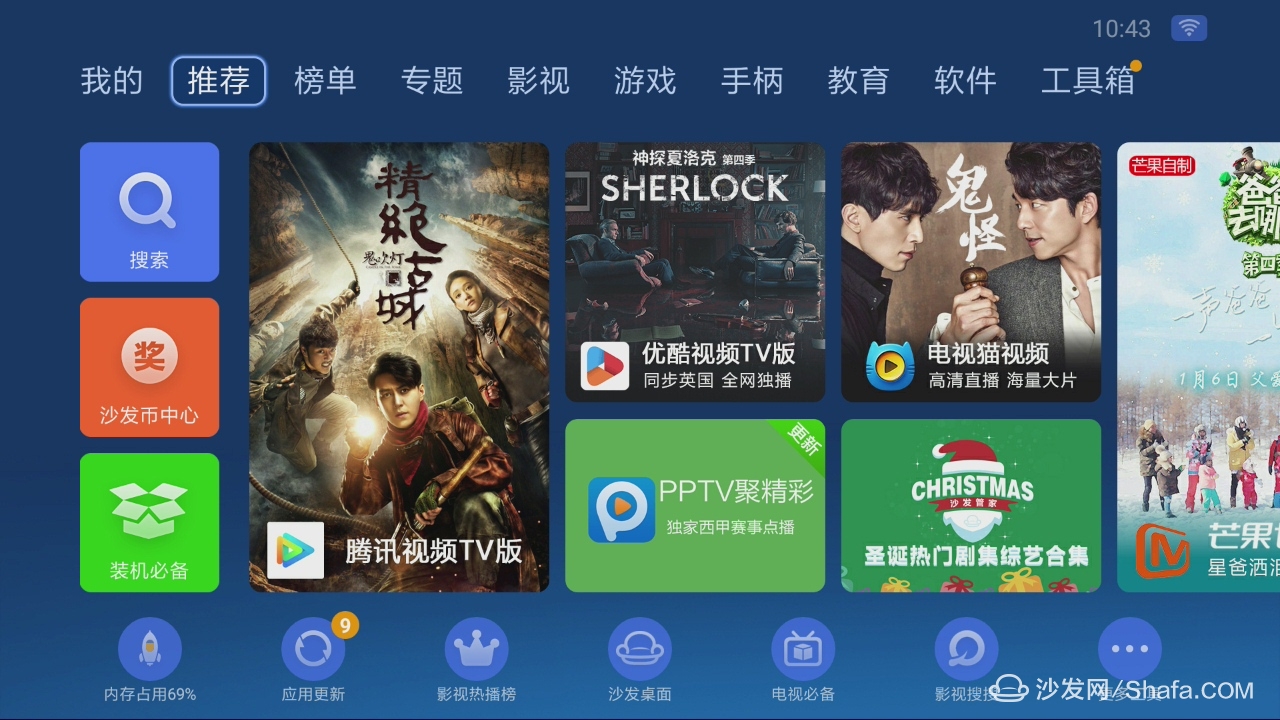Viewport: 1280px width, 720px height.
Task: Open the 搜索 search tile
Action: tap(149, 212)
